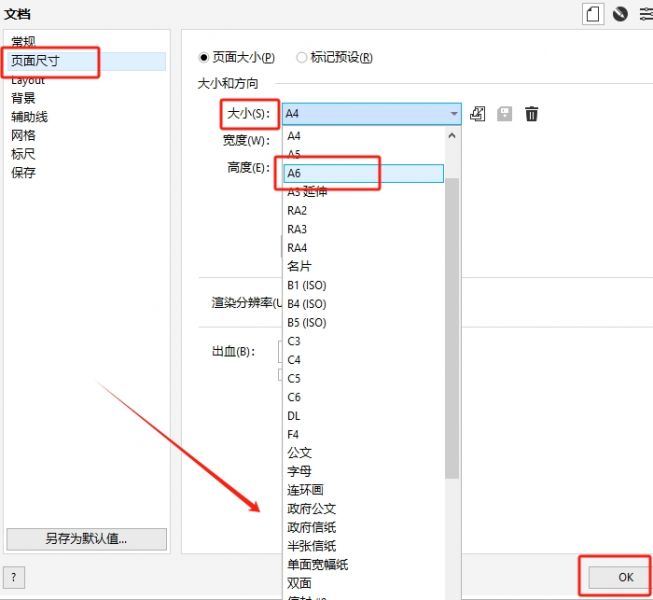Click the question mark help button

pos(14,578)
